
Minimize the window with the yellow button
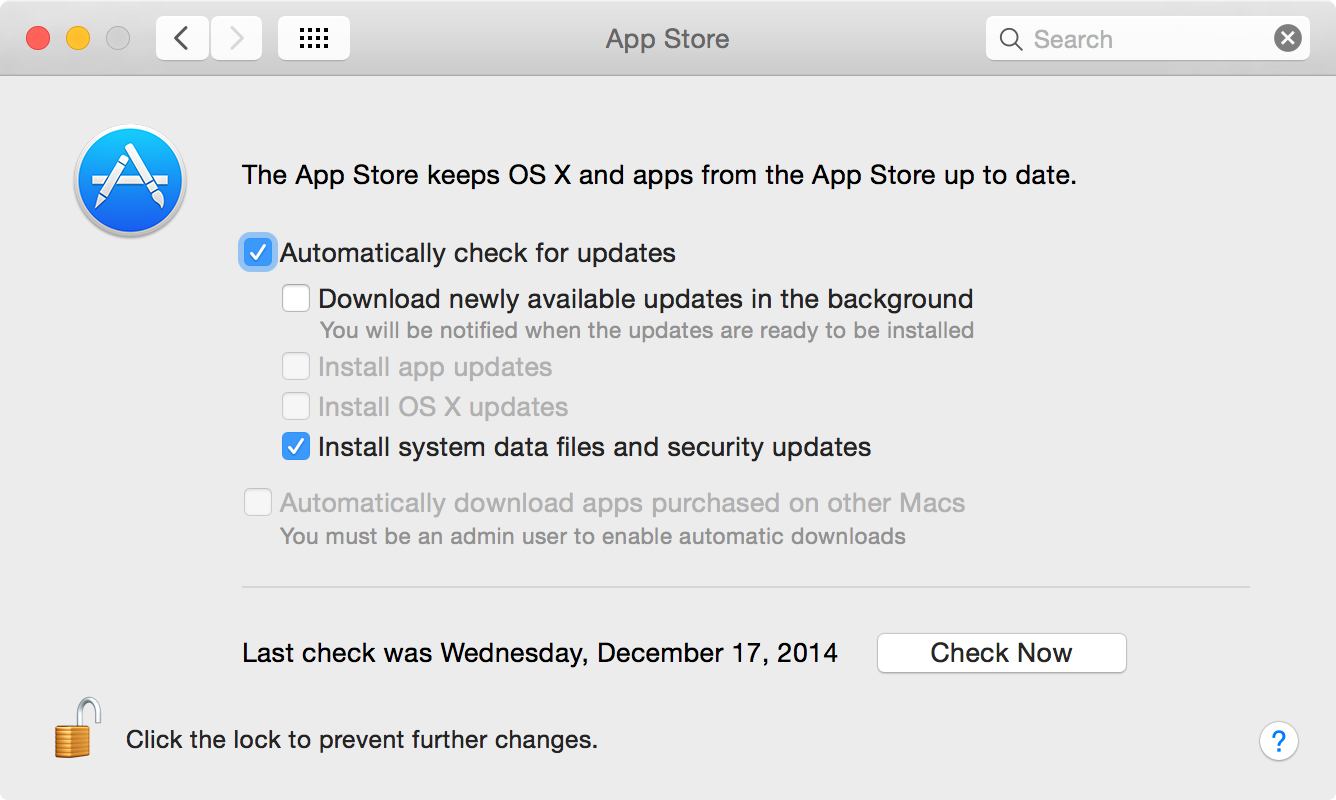point(78,39)
